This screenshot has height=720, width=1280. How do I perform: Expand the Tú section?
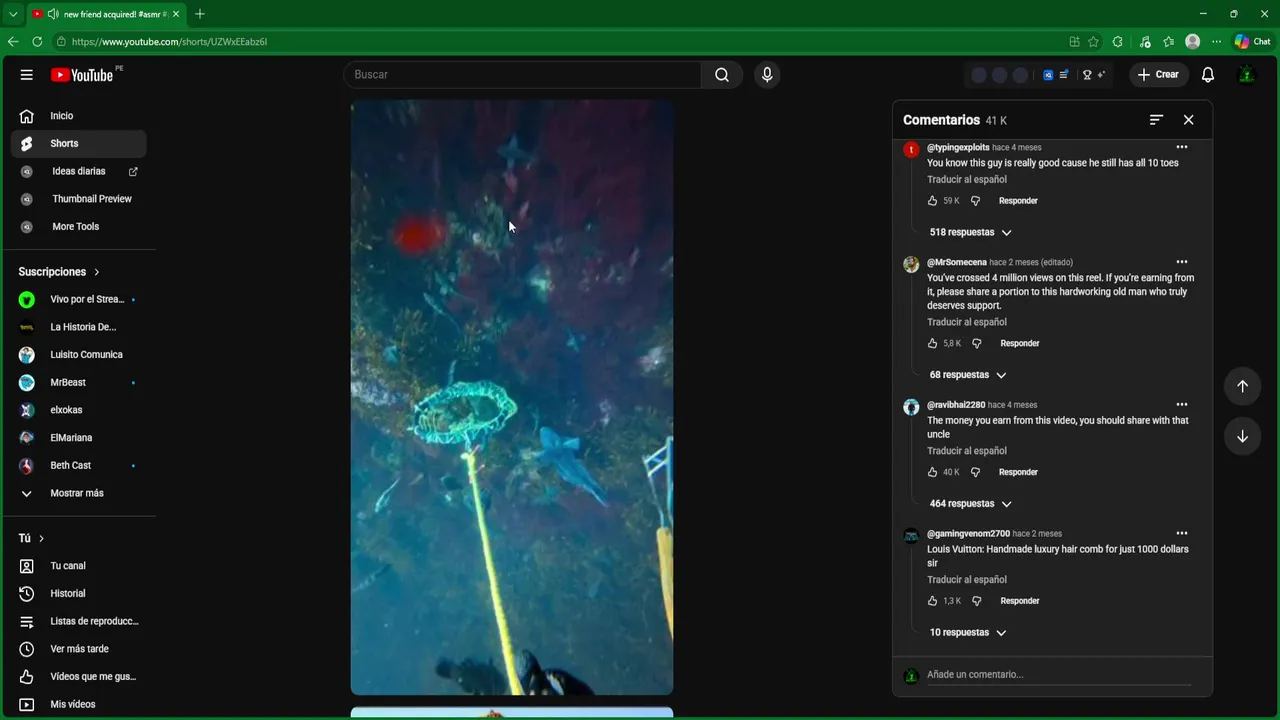coord(32,538)
